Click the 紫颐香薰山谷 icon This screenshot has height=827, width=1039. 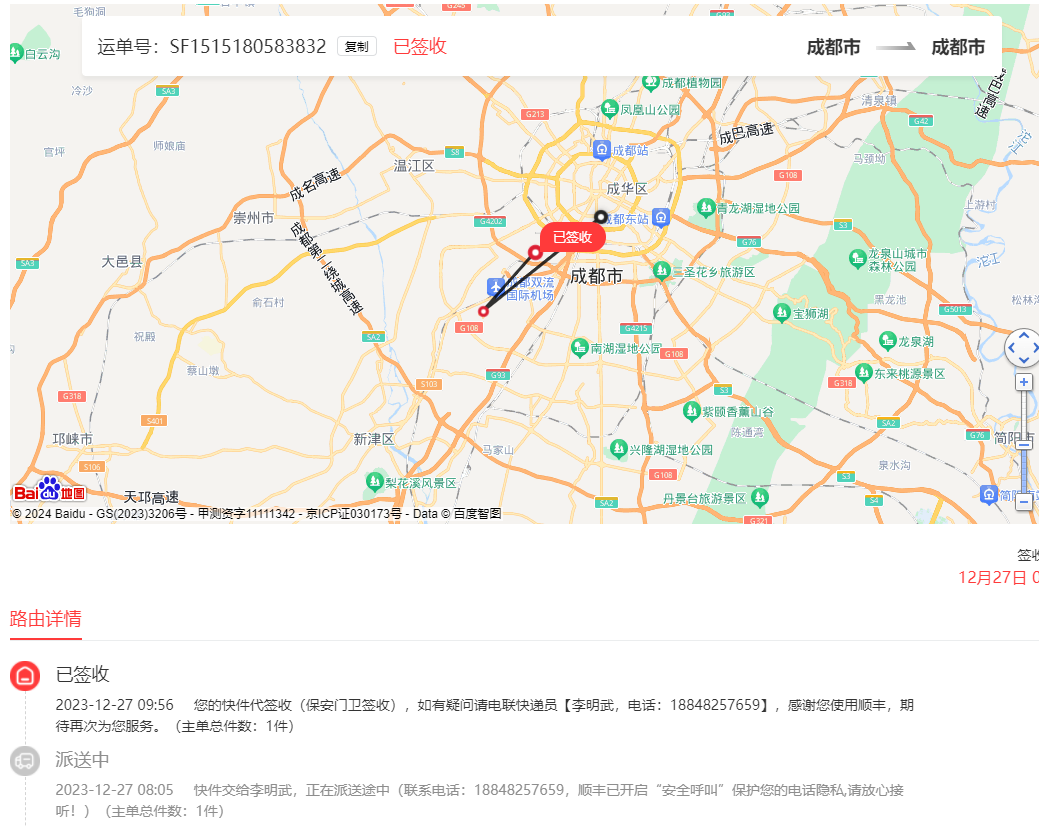[x=692, y=411]
